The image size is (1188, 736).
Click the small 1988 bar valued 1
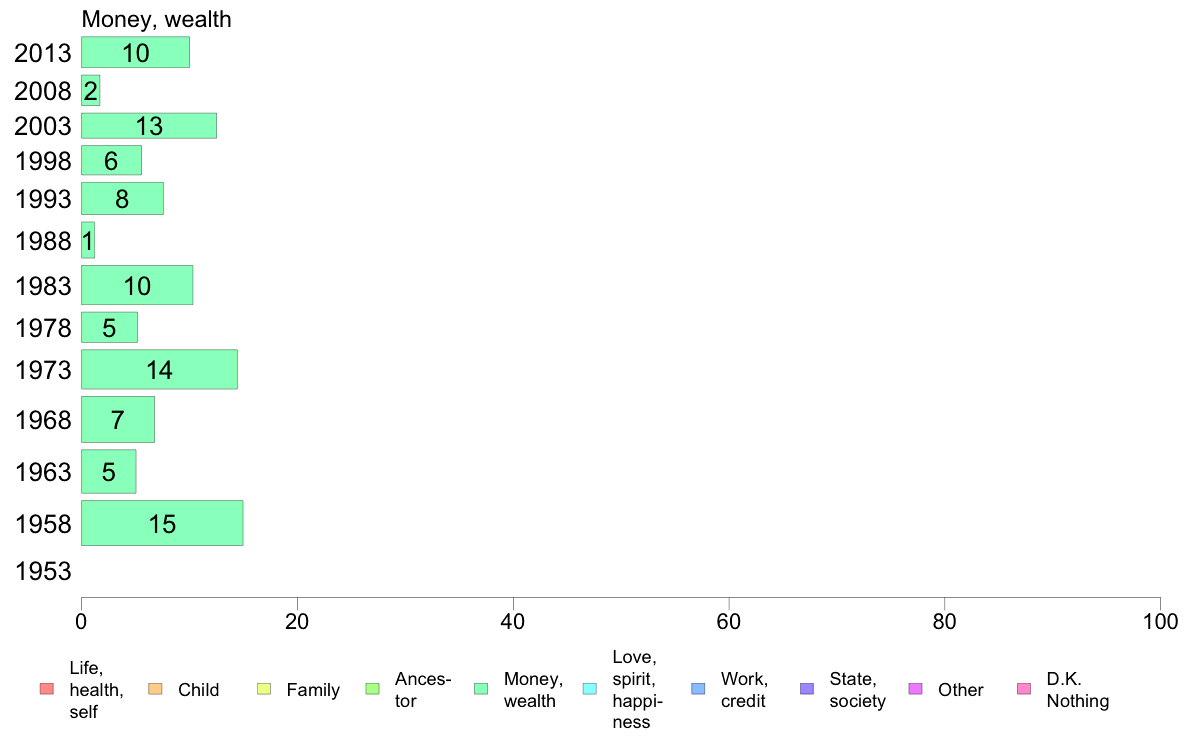click(x=88, y=240)
